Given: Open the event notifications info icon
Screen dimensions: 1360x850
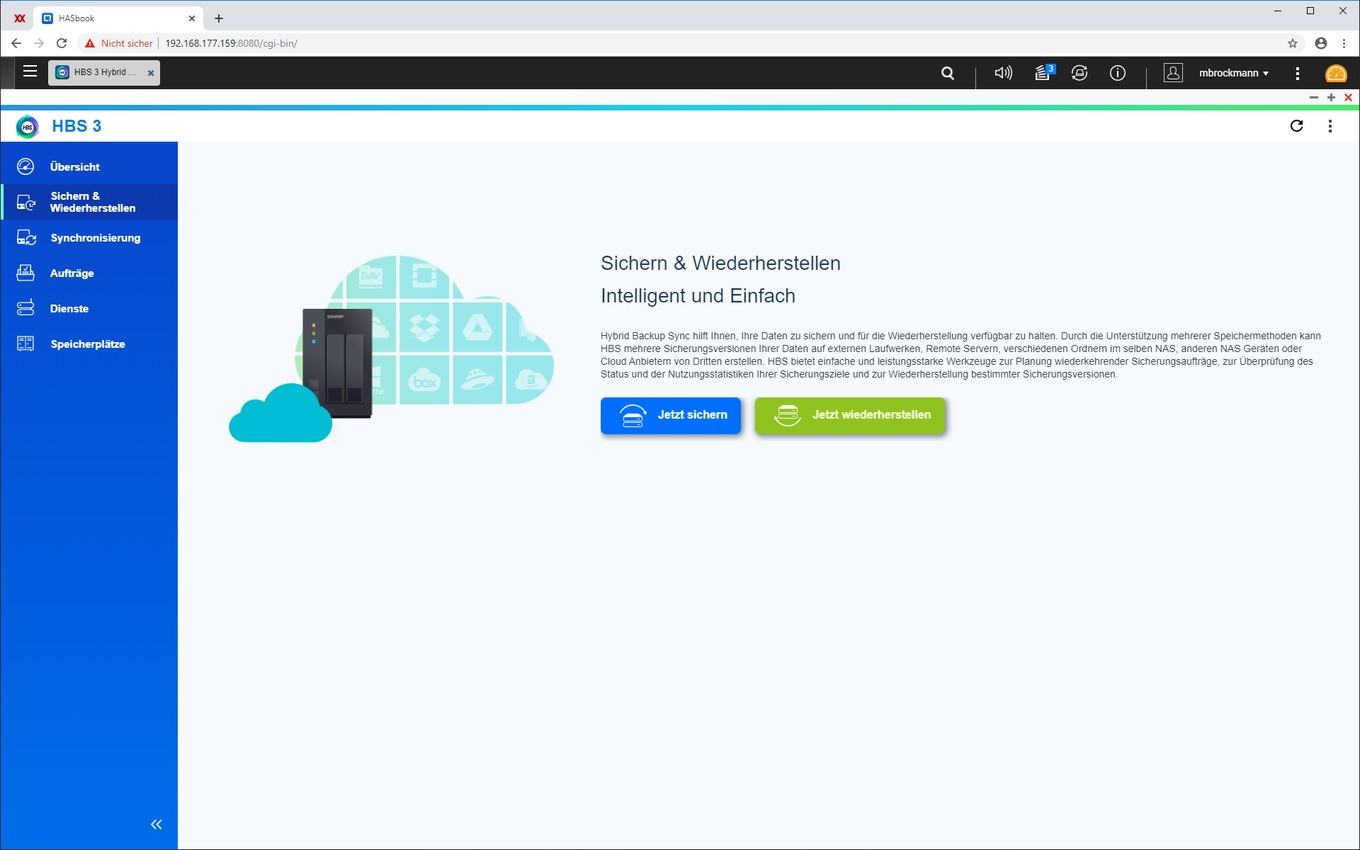Looking at the screenshot, I should coord(1118,73).
